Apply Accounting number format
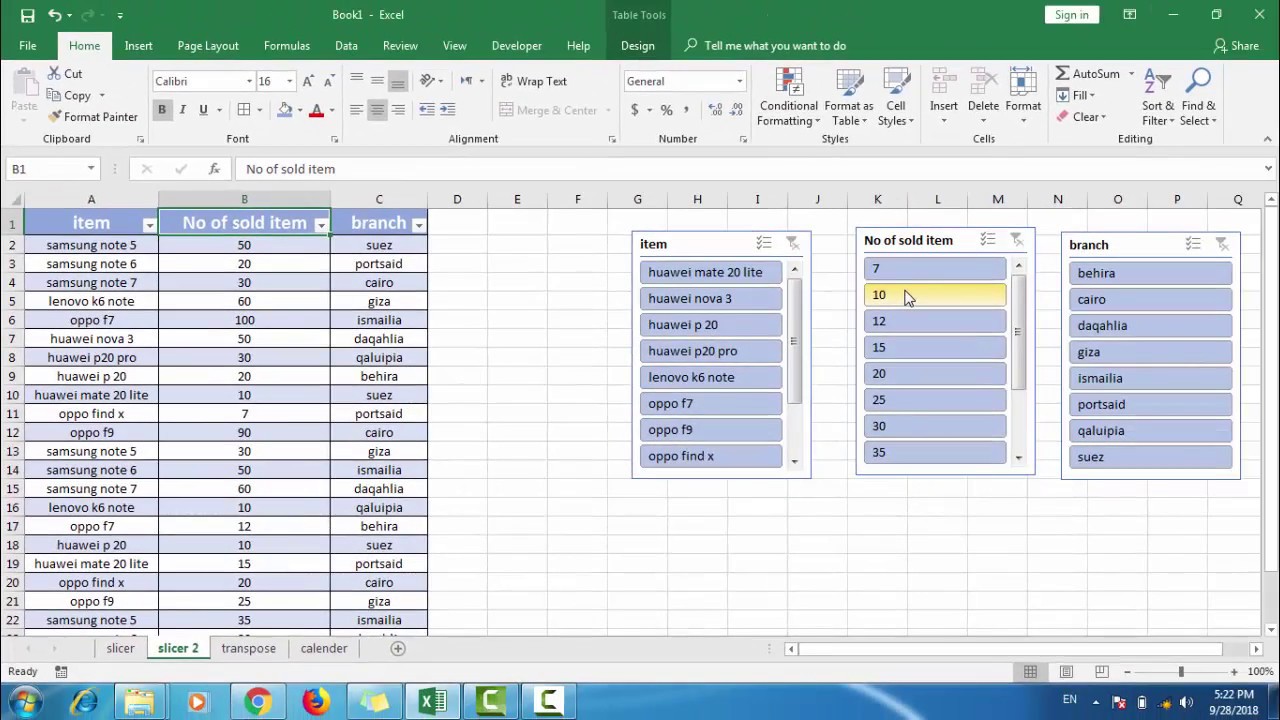This screenshot has height=720, width=1280. click(634, 110)
